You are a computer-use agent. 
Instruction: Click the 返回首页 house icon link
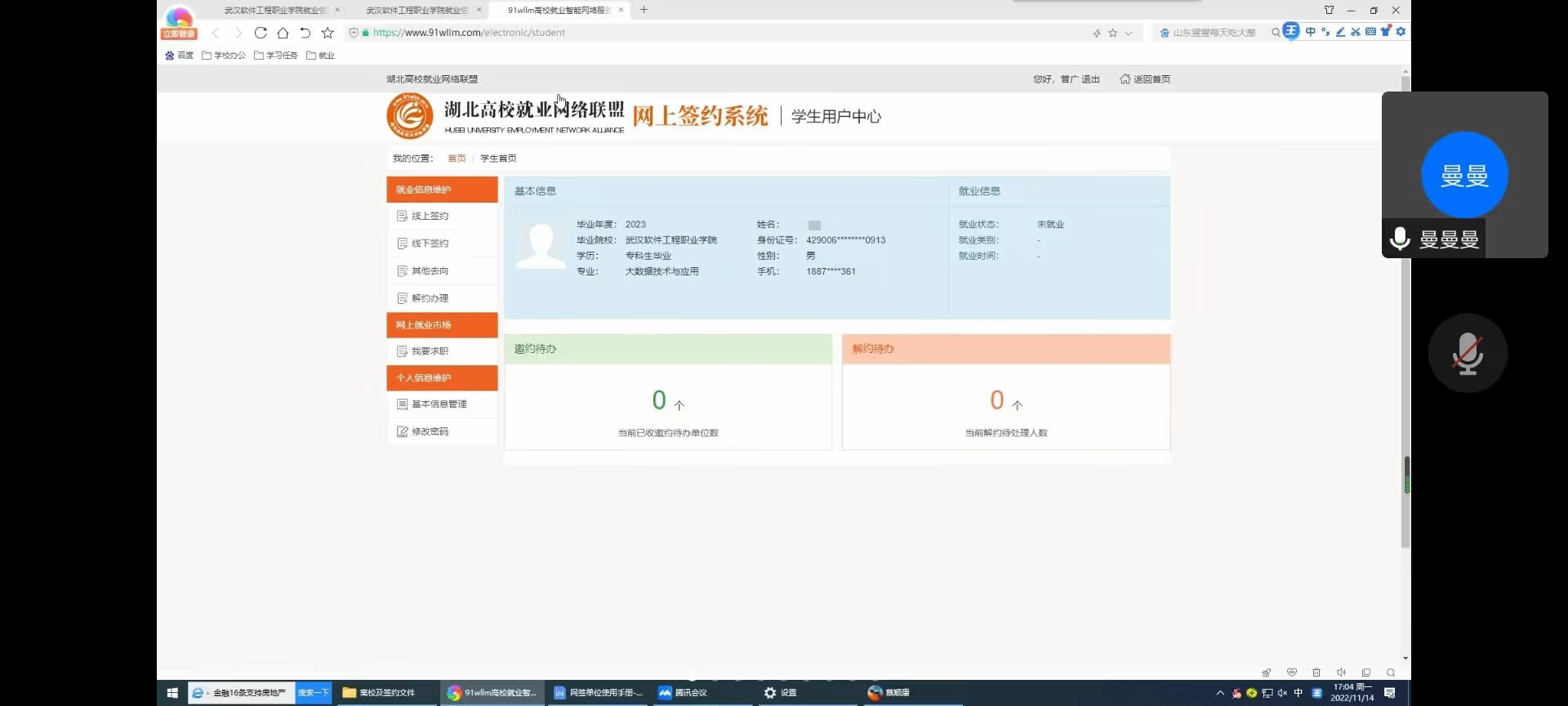point(1145,79)
